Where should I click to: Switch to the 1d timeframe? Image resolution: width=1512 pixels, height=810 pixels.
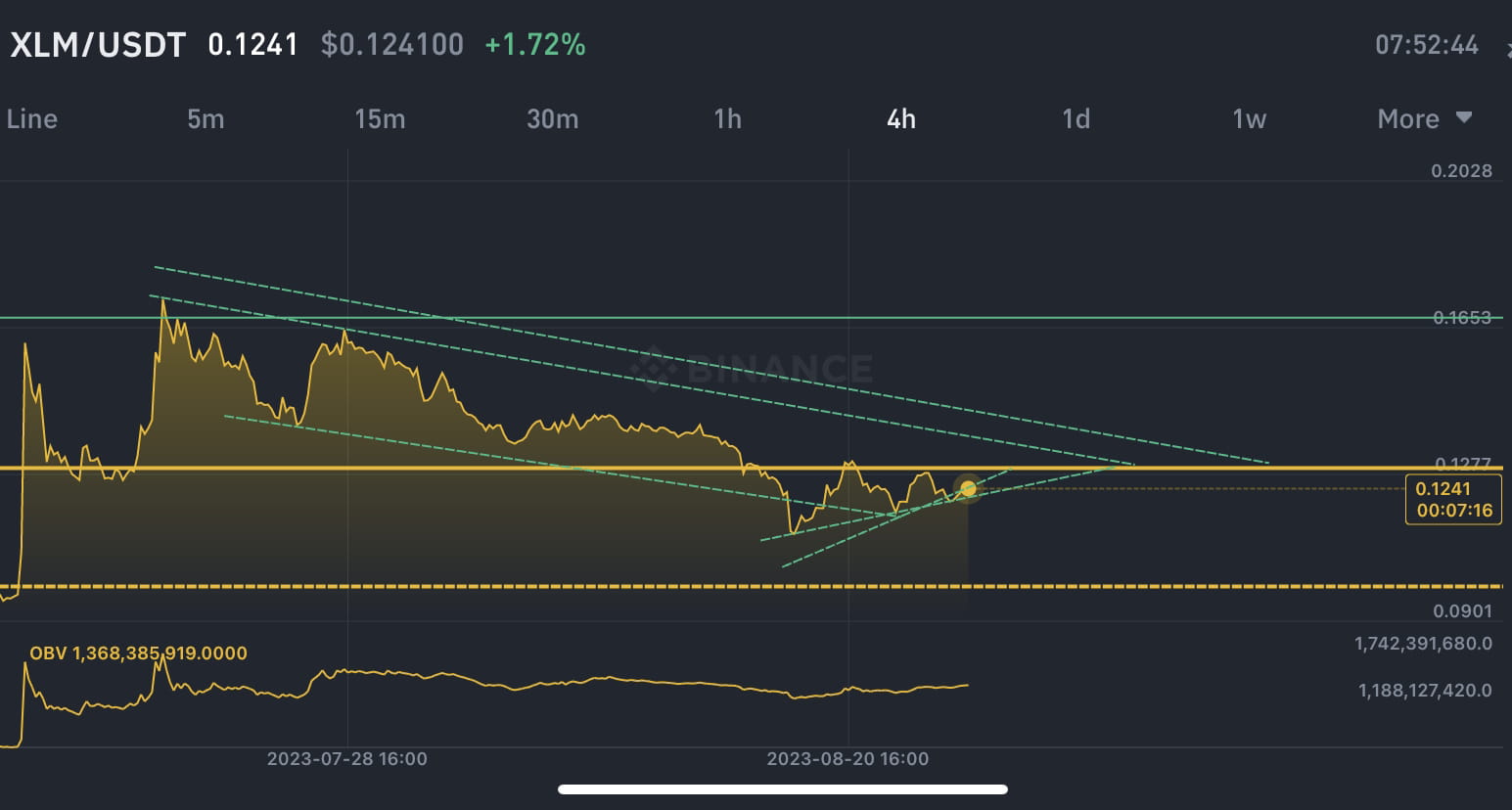click(1075, 118)
